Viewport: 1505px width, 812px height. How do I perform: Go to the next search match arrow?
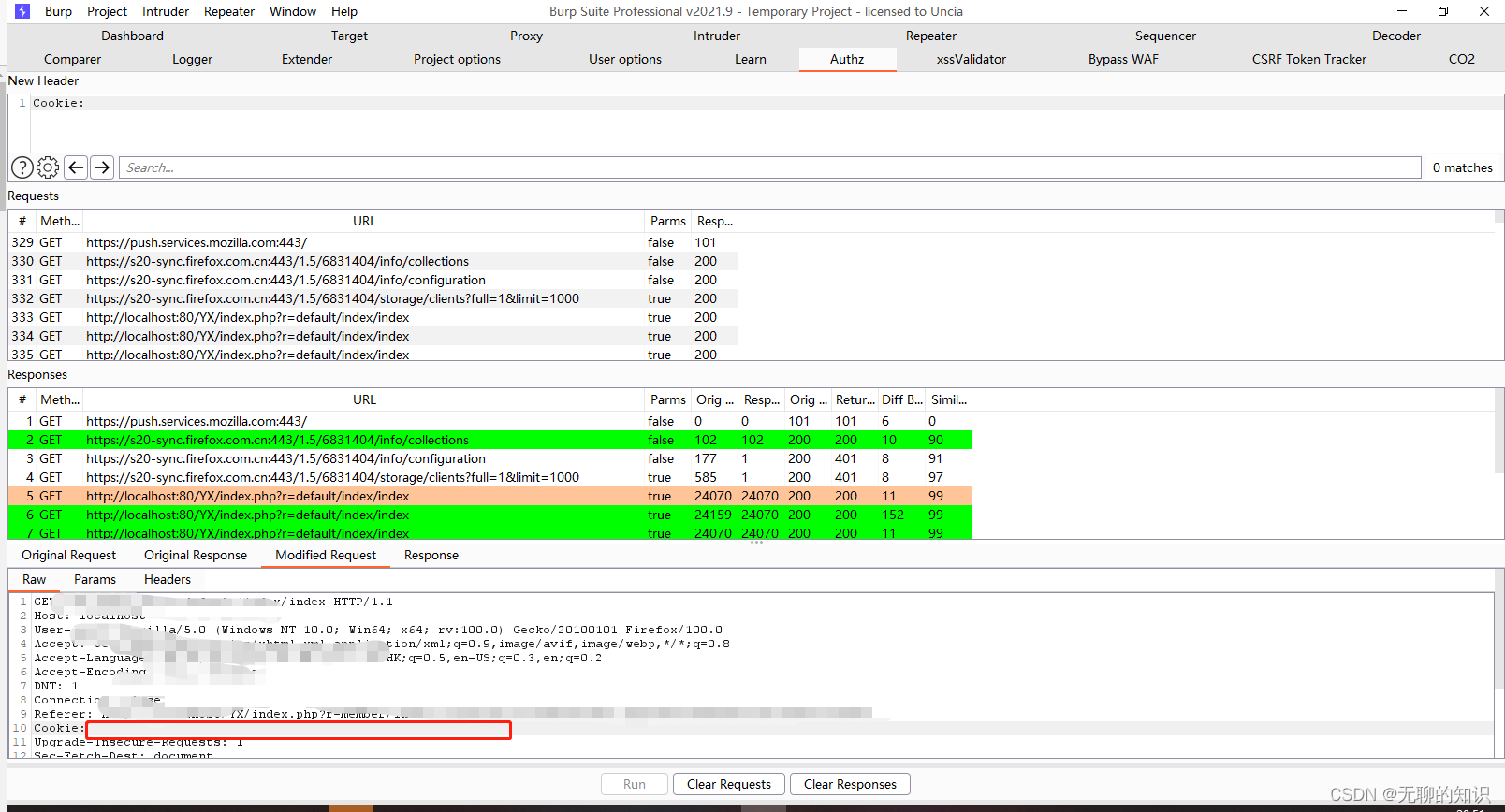pyautogui.click(x=102, y=167)
